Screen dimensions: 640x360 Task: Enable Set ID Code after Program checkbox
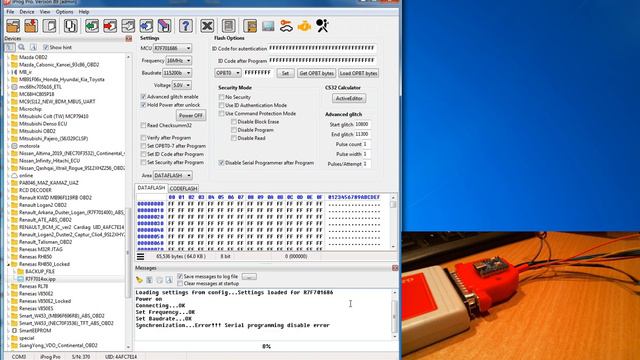[143, 154]
